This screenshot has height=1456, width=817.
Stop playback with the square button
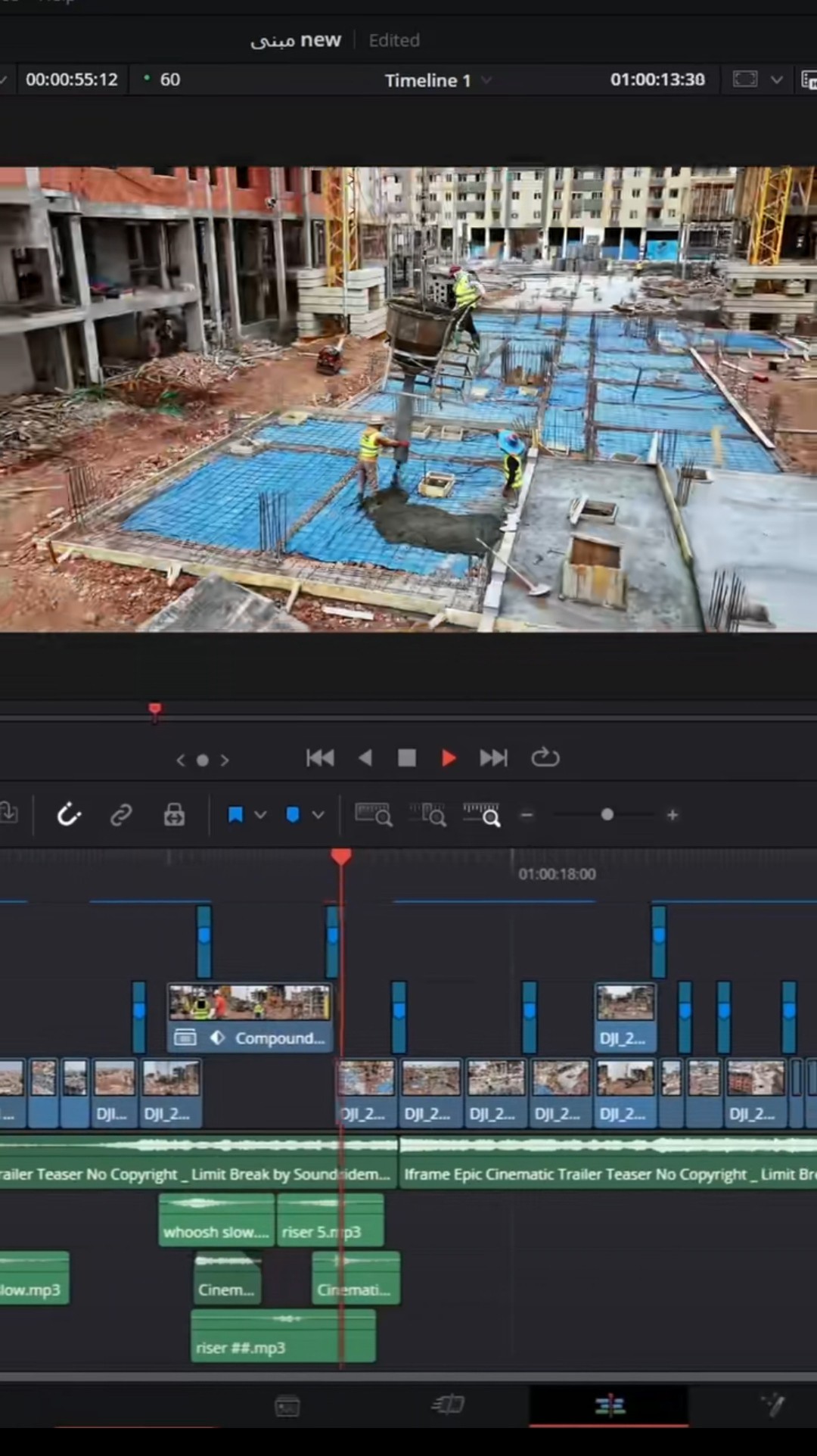pos(407,758)
